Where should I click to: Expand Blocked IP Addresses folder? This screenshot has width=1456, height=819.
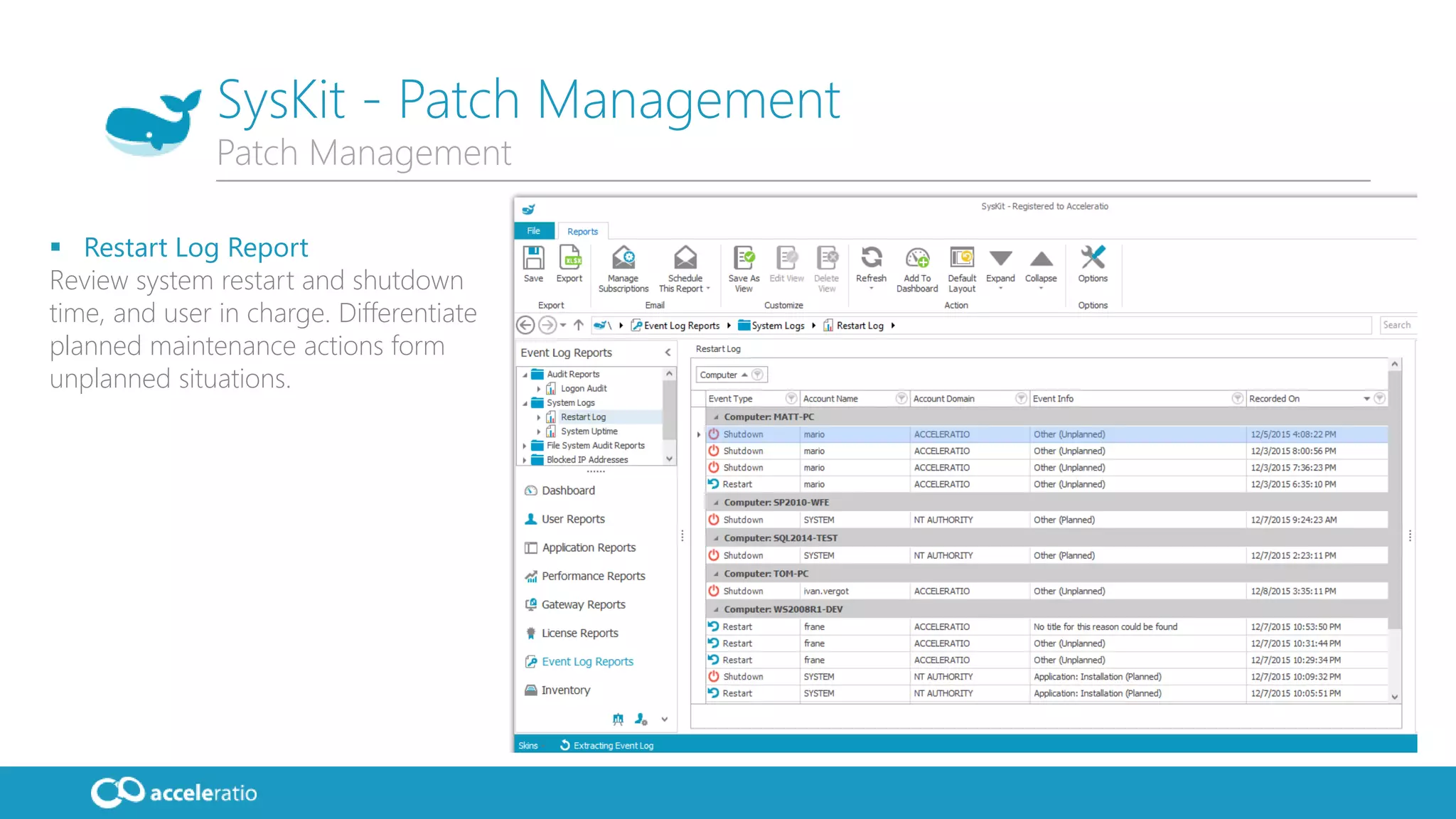[525, 460]
